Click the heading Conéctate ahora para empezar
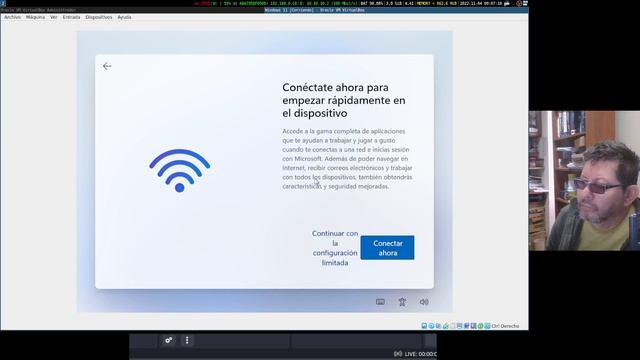The height and width of the screenshot is (360, 640). coord(344,100)
